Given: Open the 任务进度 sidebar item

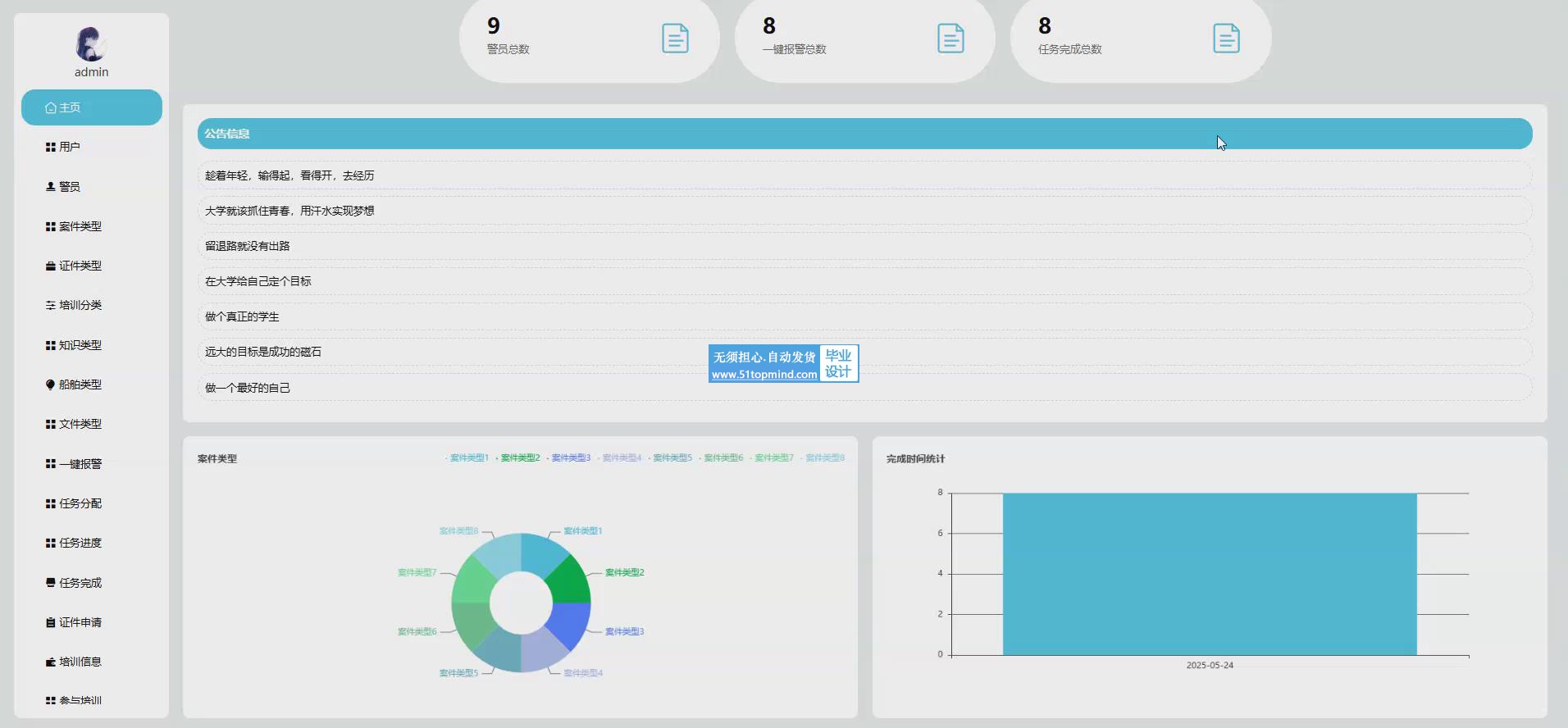Looking at the screenshot, I should coord(80,543).
